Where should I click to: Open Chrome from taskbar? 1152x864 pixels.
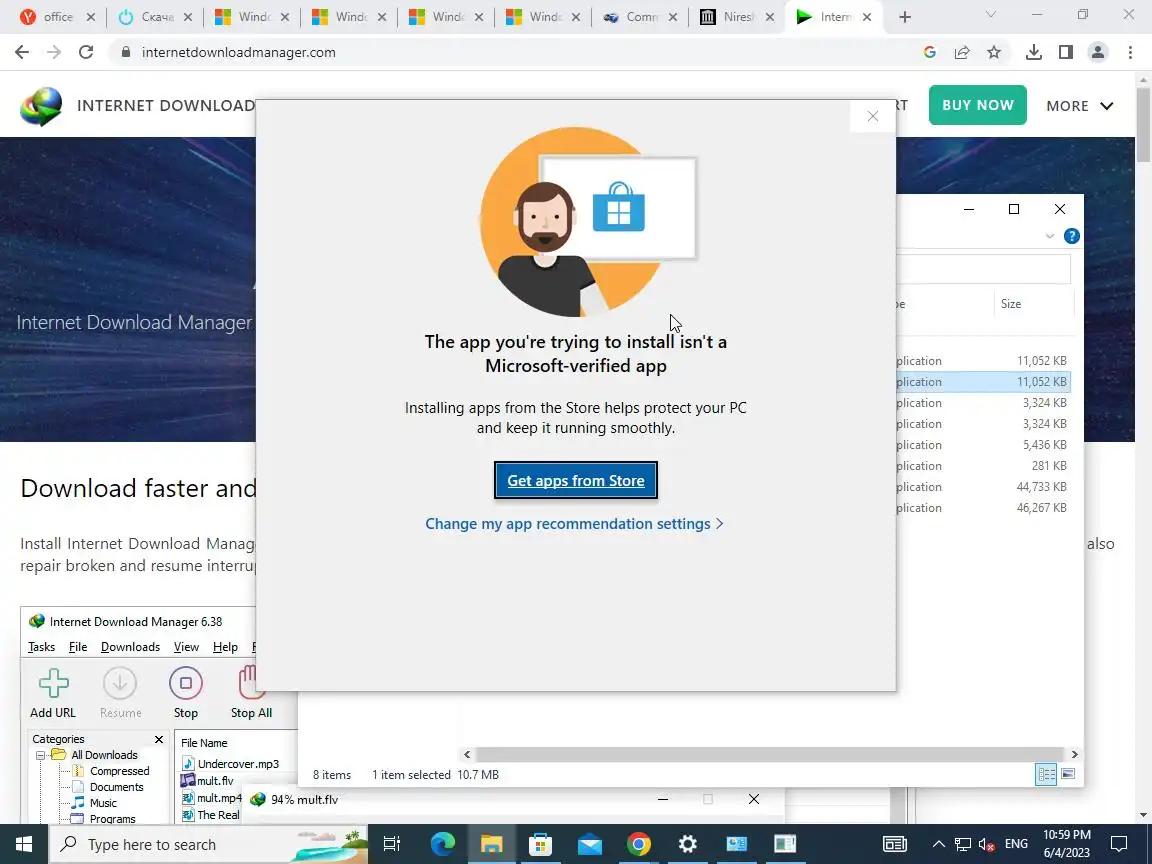[x=638, y=844]
